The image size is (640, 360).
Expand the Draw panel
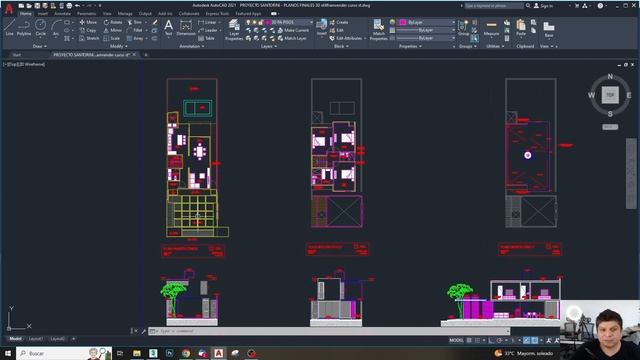pyautogui.click(x=40, y=47)
